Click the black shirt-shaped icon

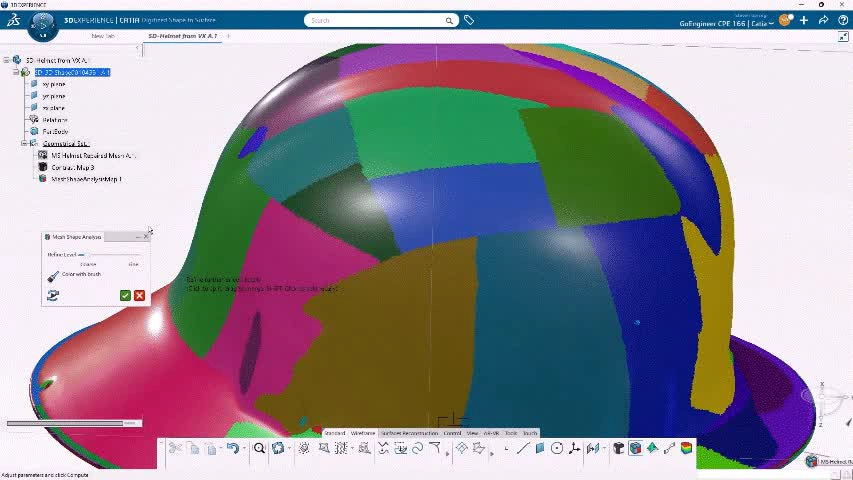(619, 448)
